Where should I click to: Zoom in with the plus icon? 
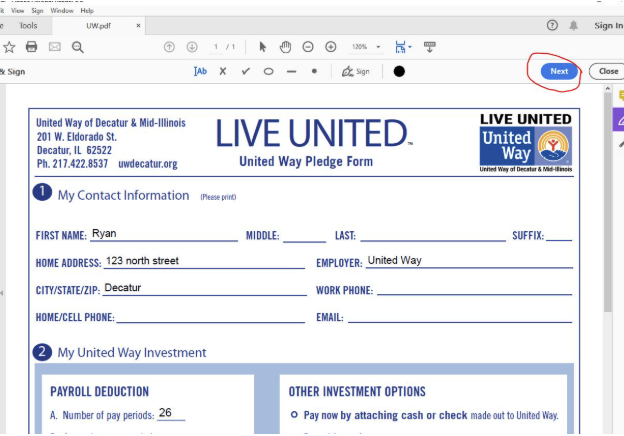(x=330, y=47)
